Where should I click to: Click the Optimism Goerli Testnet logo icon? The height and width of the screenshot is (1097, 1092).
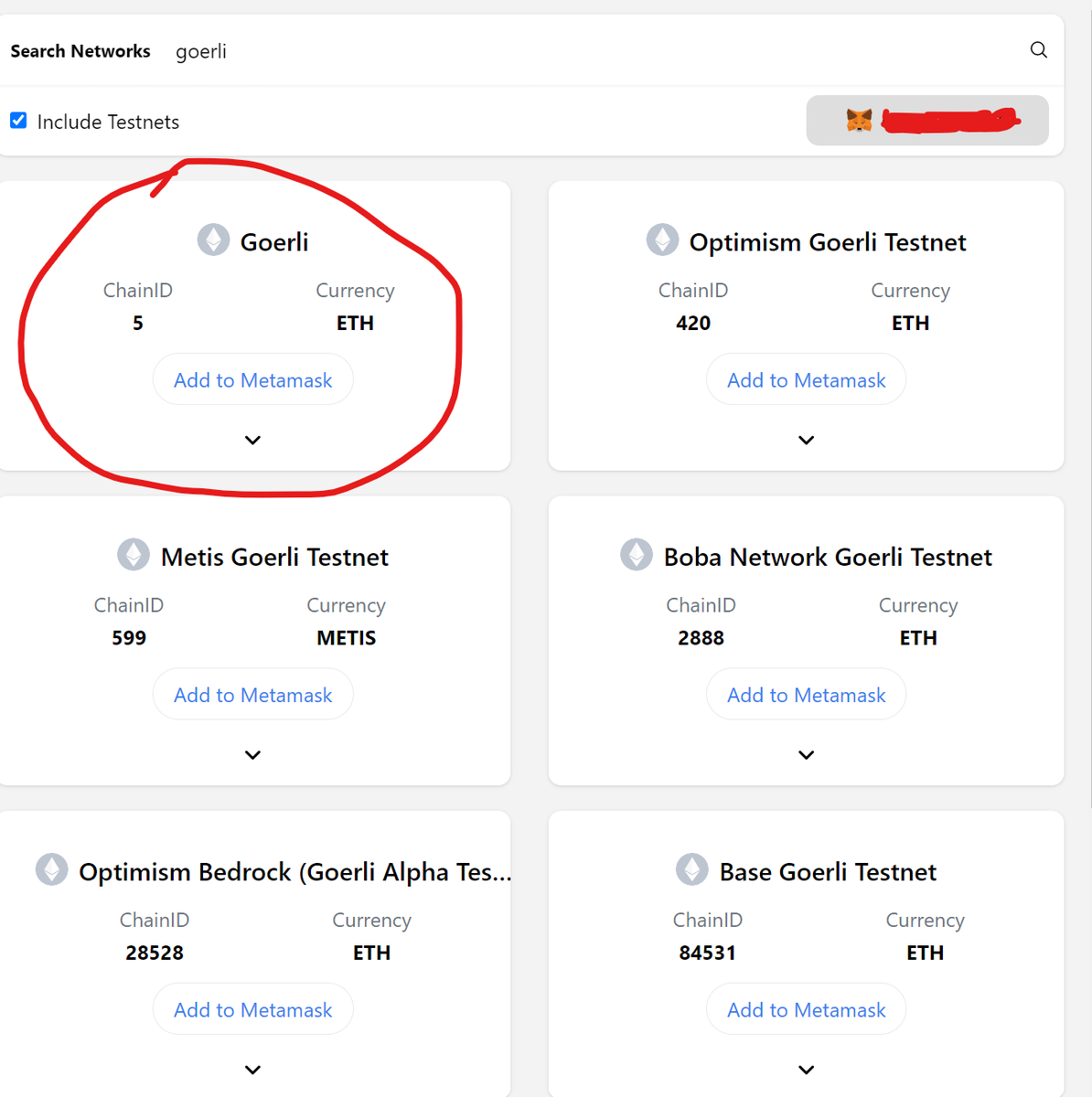click(x=663, y=240)
